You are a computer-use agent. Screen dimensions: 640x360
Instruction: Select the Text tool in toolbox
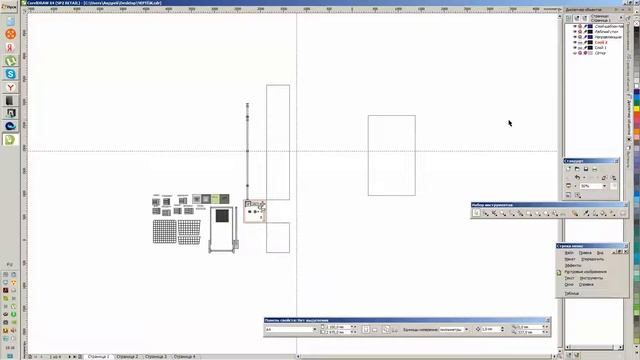(563, 213)
